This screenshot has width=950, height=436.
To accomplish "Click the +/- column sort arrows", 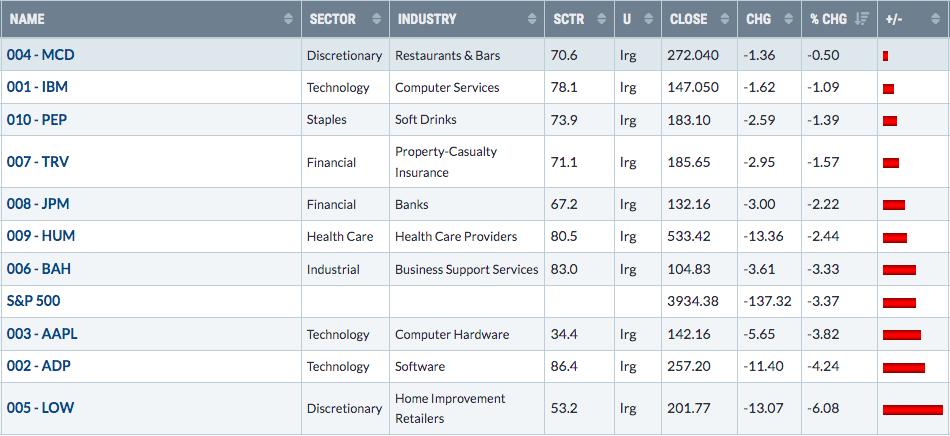I will click(935, 19).
